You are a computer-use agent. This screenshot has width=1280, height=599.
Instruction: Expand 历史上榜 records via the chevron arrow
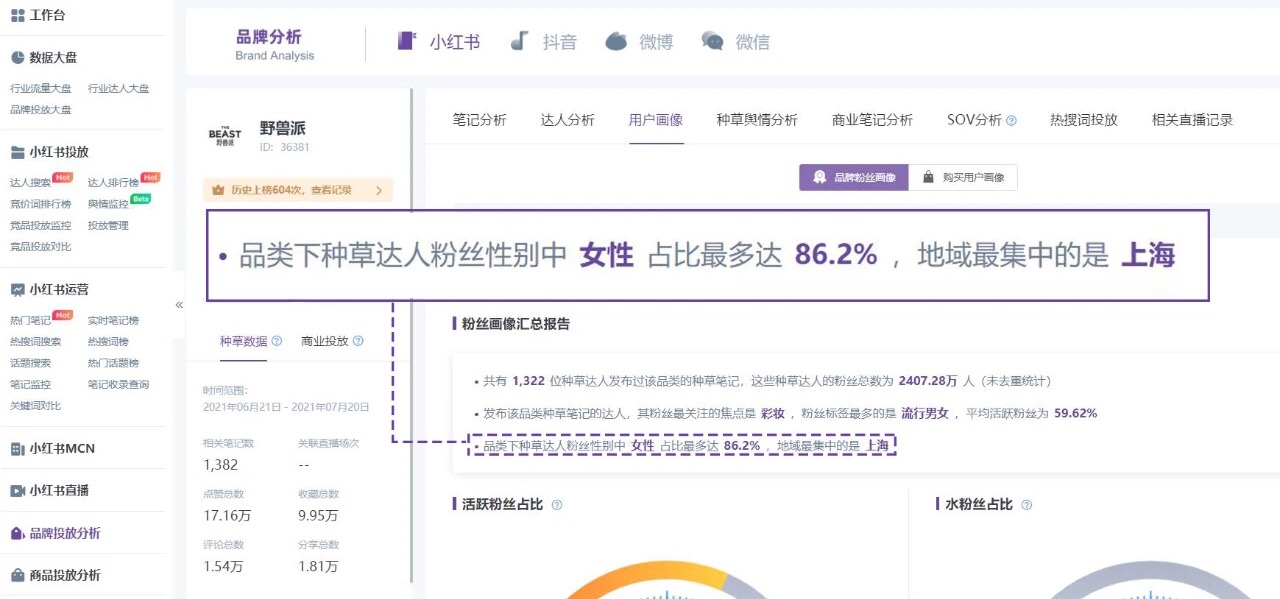tap(379, 190)
